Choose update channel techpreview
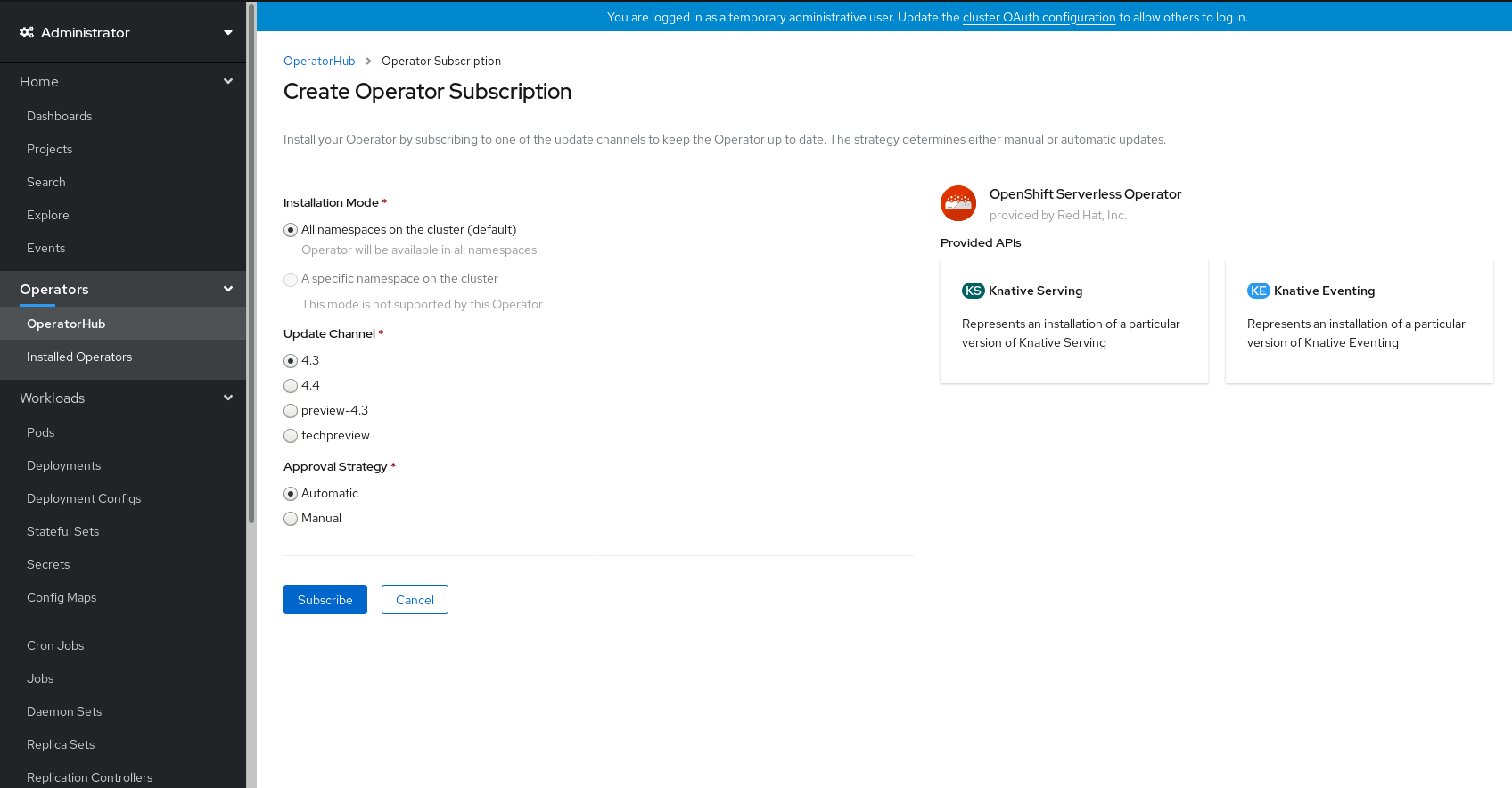1512x788 pixels. click(291, 436)
